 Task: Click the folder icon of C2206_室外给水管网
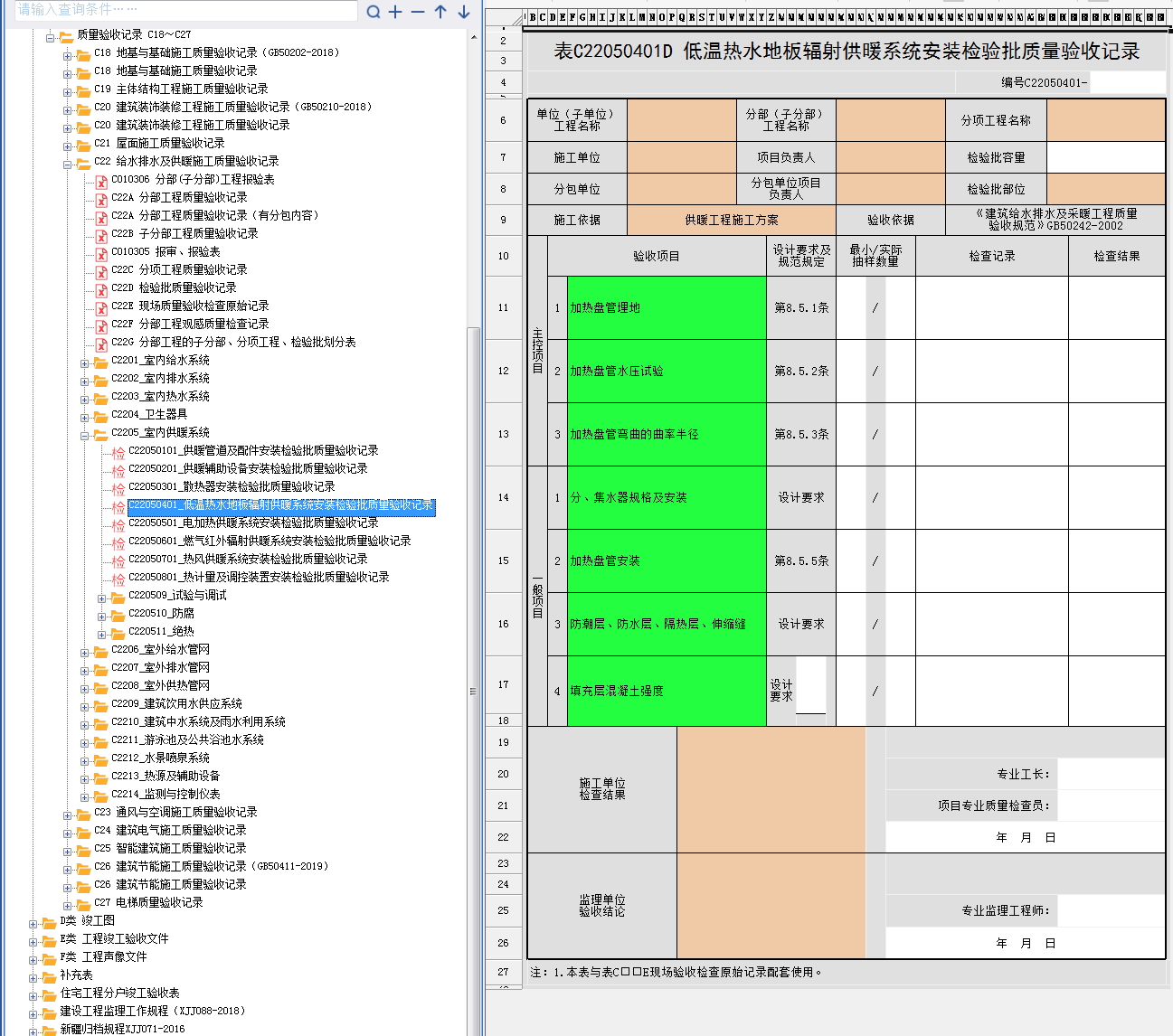(100, 651)
